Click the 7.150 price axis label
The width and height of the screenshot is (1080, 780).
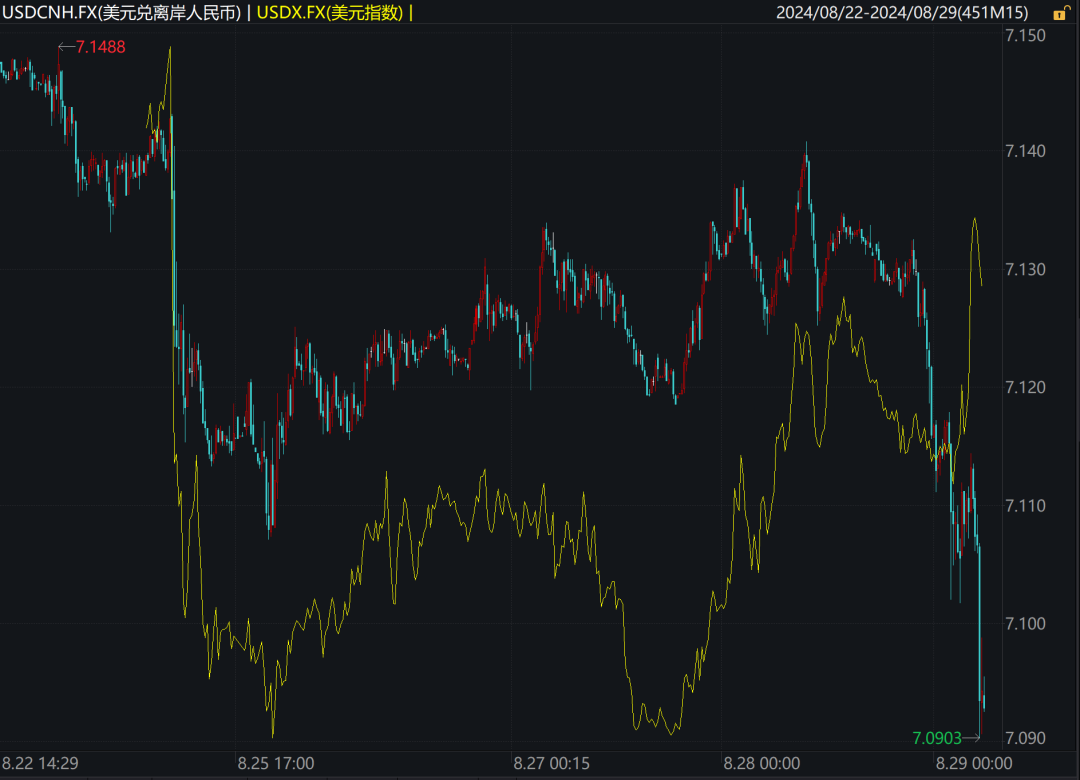coord(1024,36)
